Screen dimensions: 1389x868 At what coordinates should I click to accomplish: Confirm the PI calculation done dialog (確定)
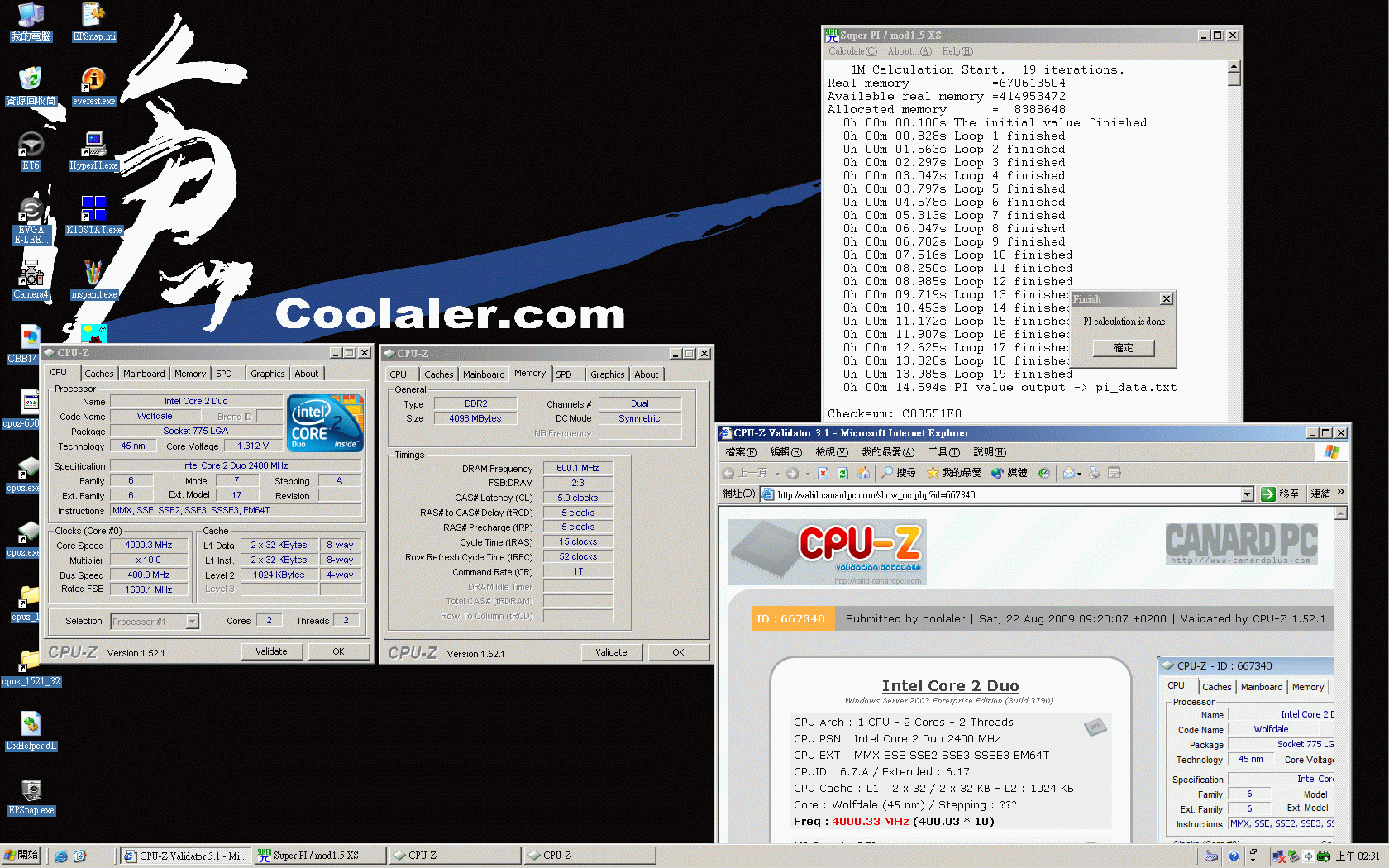pyautogui.click(x=1123, y=348)
